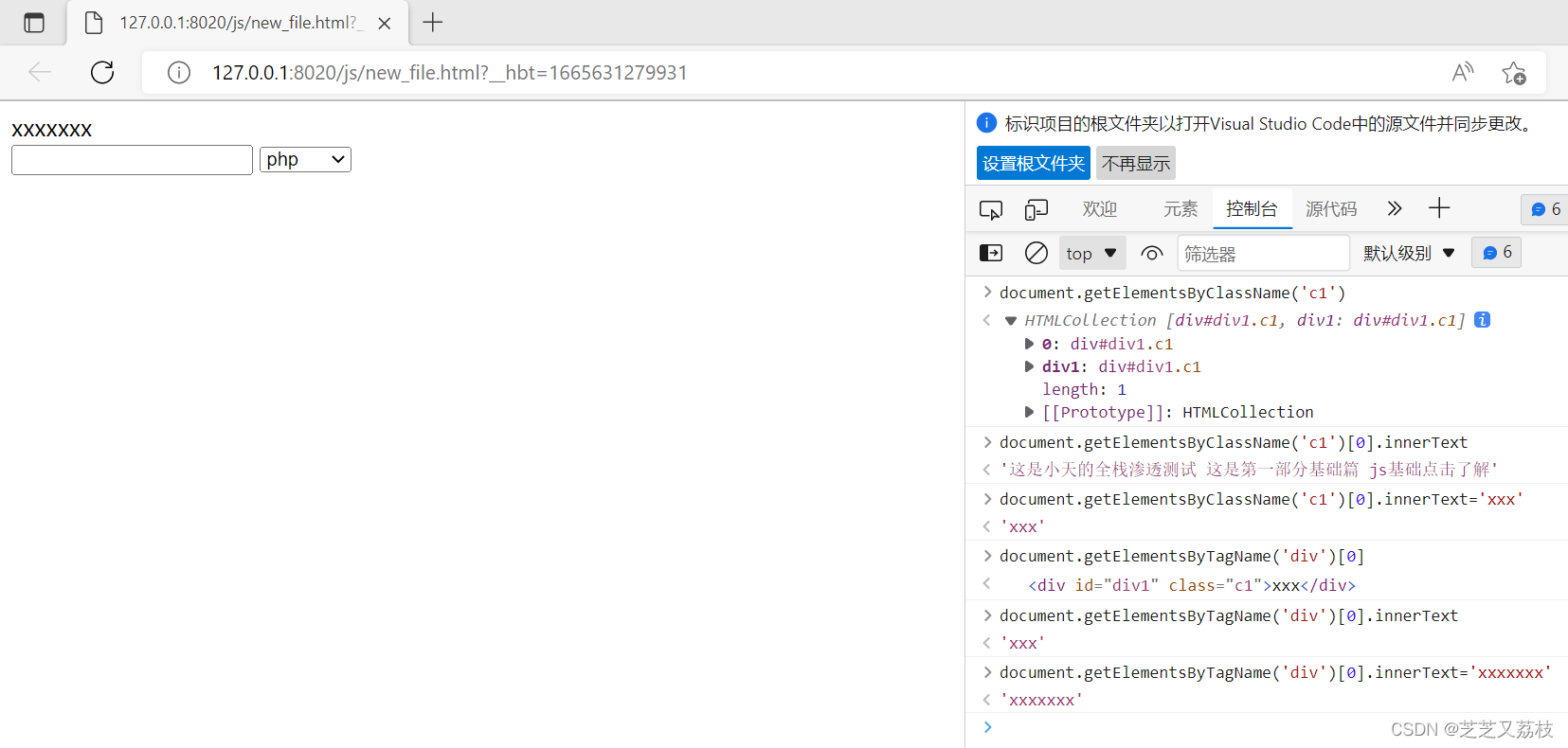Viewport: 1568px width, 748px height.
Task: Toggle device emulation mode
Action: [1036, 209]
